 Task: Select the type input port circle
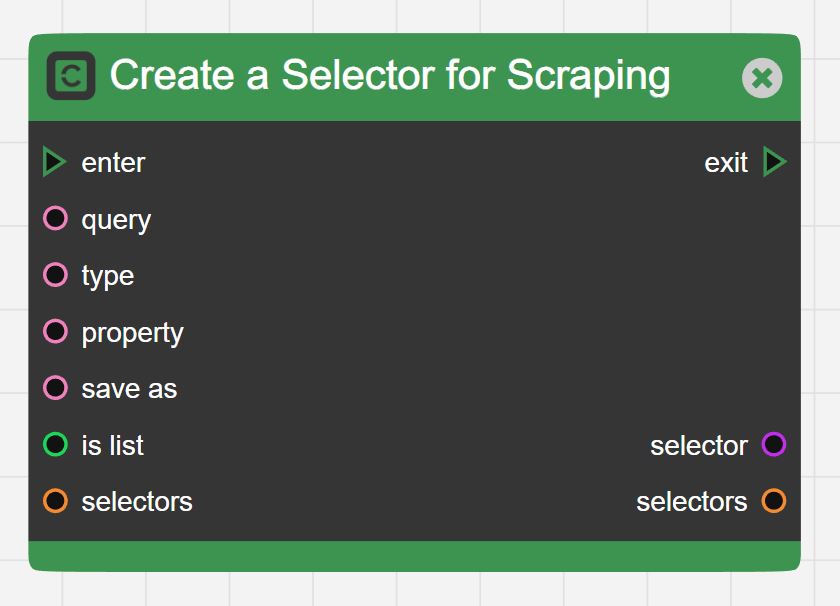(55, 275)
